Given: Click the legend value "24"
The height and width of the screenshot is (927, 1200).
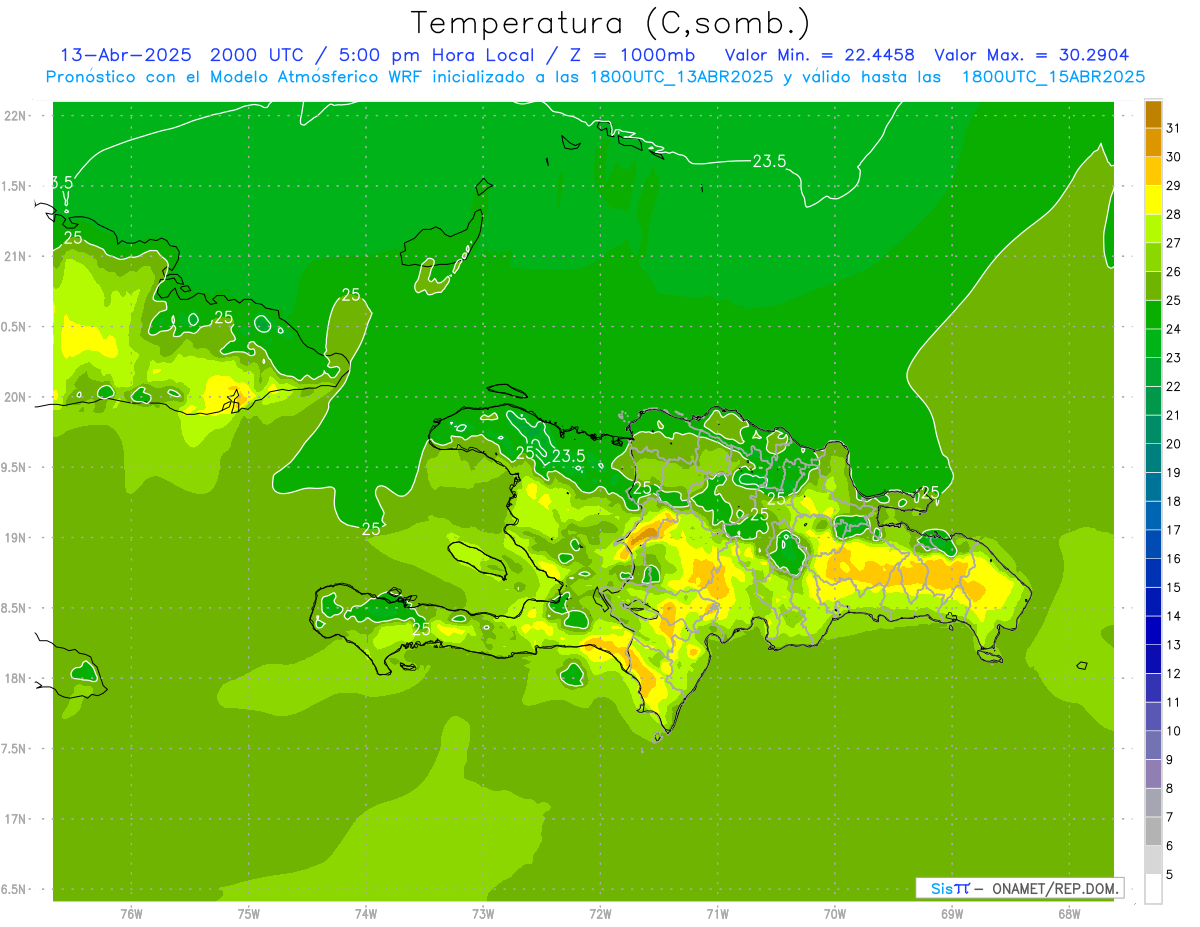Looking at the screenshot, I should [1173, 329].
